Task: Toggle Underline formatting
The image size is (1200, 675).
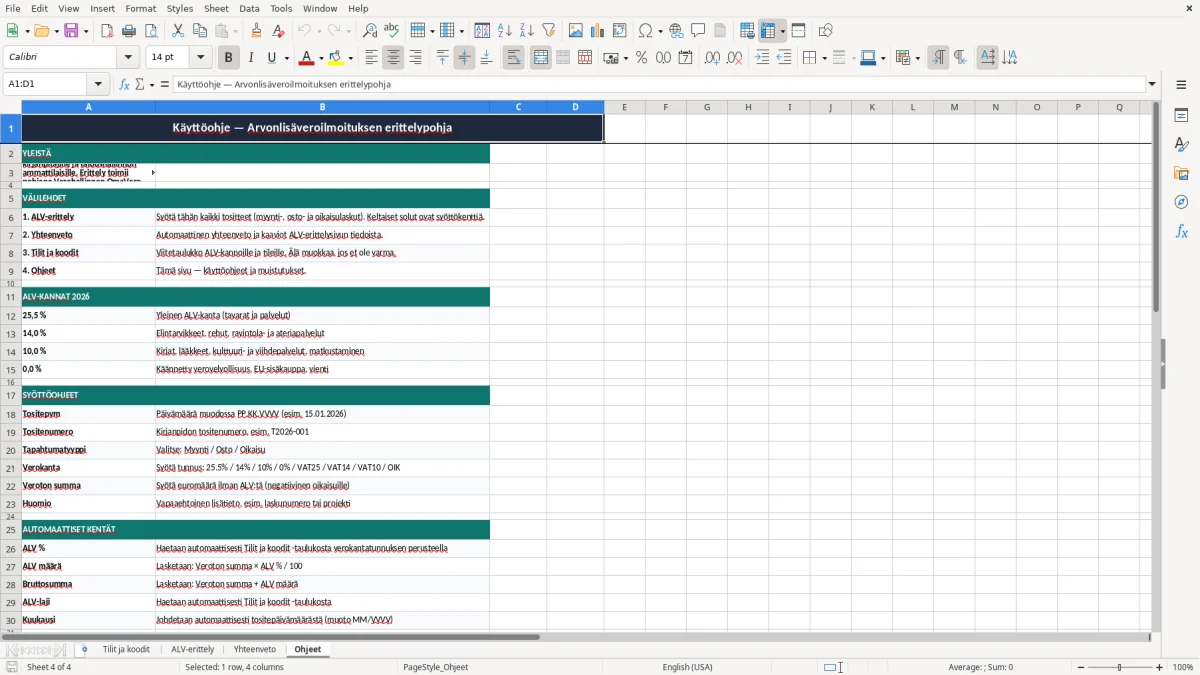Action: coord(272,58)
